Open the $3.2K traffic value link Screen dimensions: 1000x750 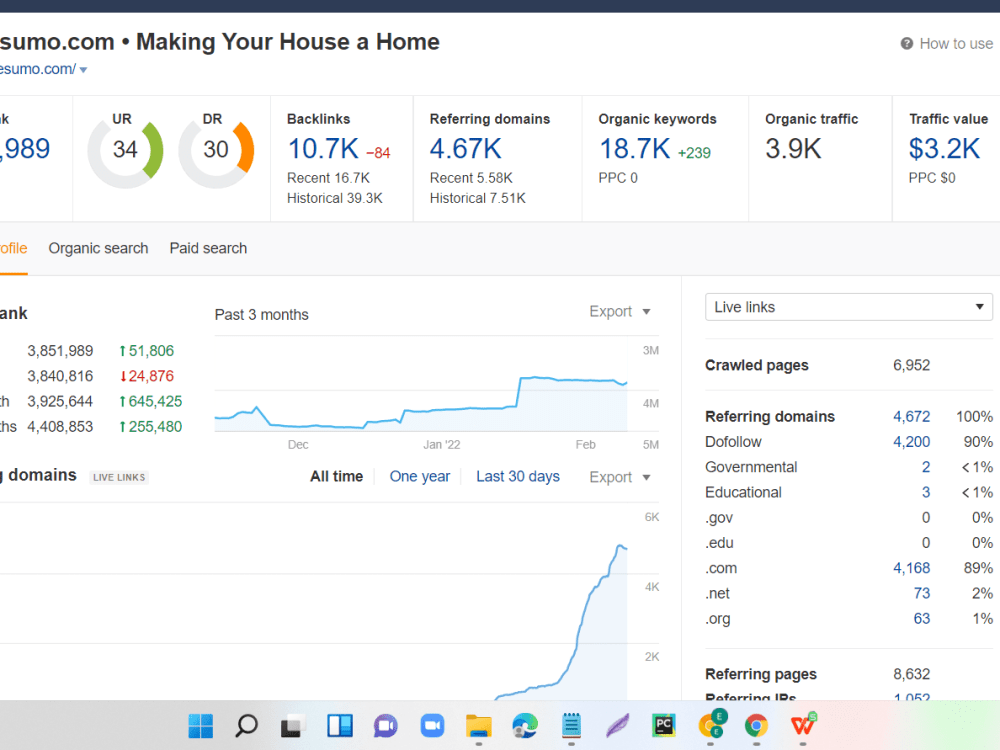pyautogui.click(x=944, y=149)
